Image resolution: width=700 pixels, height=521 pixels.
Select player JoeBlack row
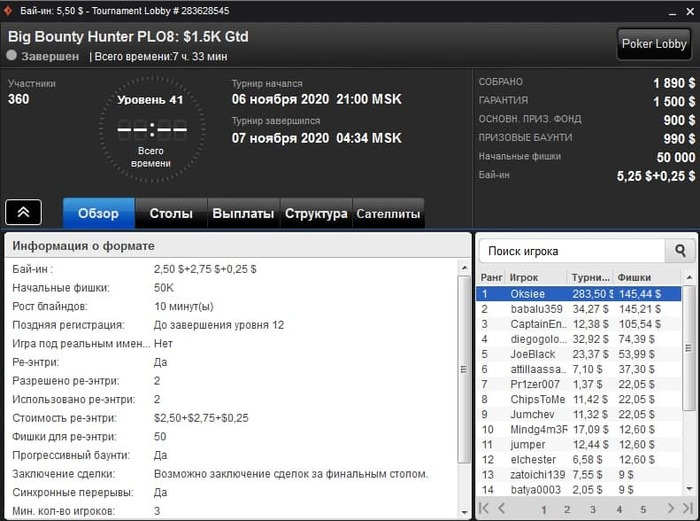(x=579, y=354)
